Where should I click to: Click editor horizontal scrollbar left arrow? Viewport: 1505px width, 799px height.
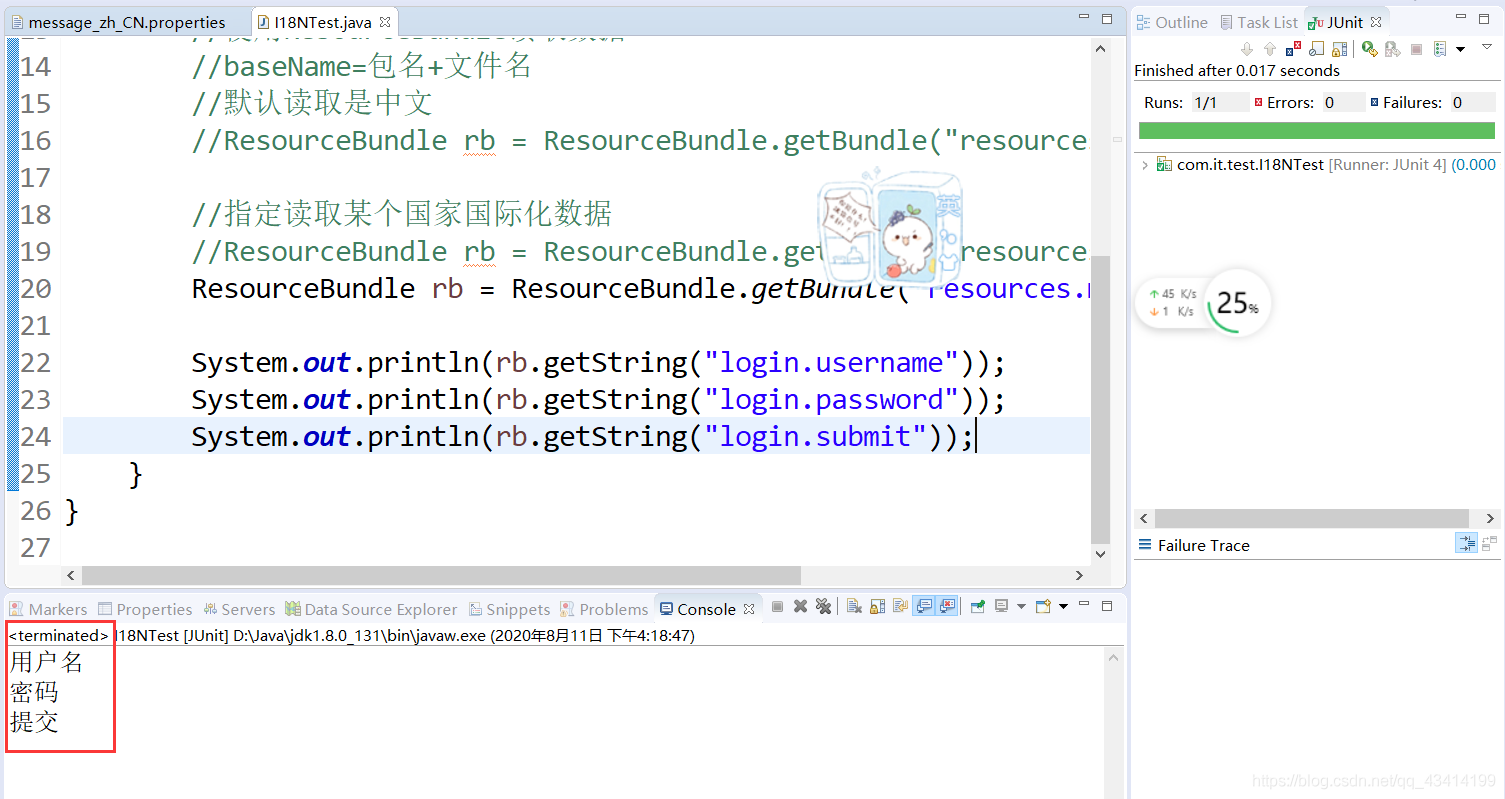click(70, 575)
